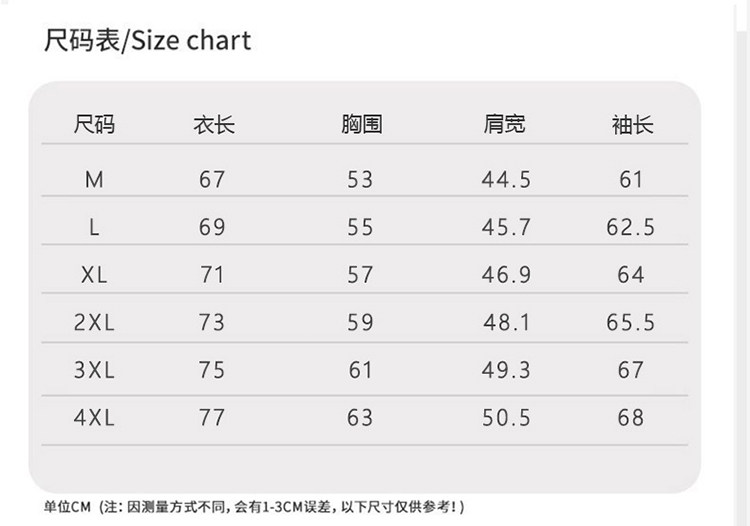Viewport: 750px width, 526px height.
Task: Click the 68 sleeve length for 4XL
Action: click(x=631, y=417)
